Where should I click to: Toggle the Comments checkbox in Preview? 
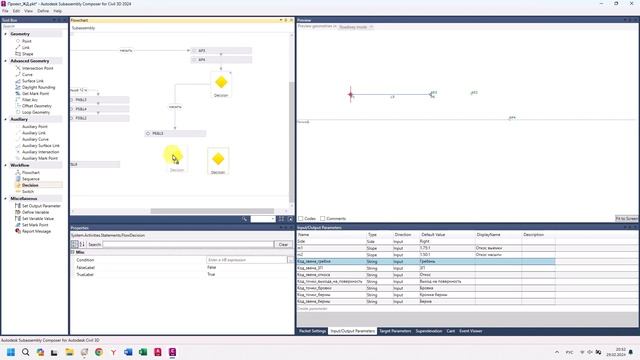point(322,218)
